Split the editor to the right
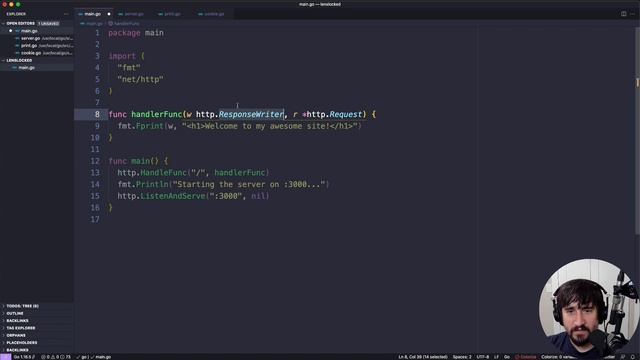 click(624, 14)
